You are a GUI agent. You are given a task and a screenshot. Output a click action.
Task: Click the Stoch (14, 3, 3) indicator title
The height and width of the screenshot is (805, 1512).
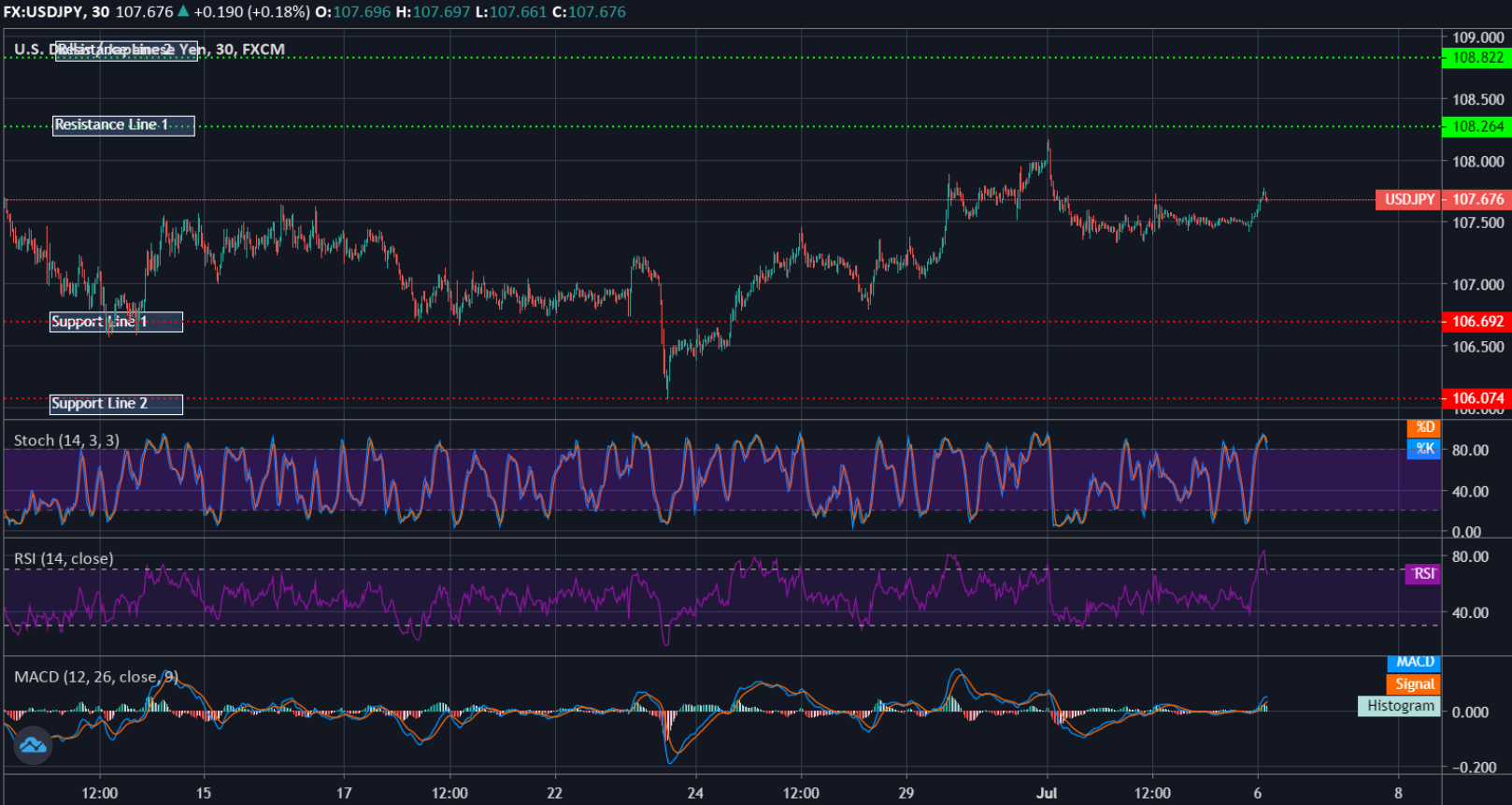[66, 440]
